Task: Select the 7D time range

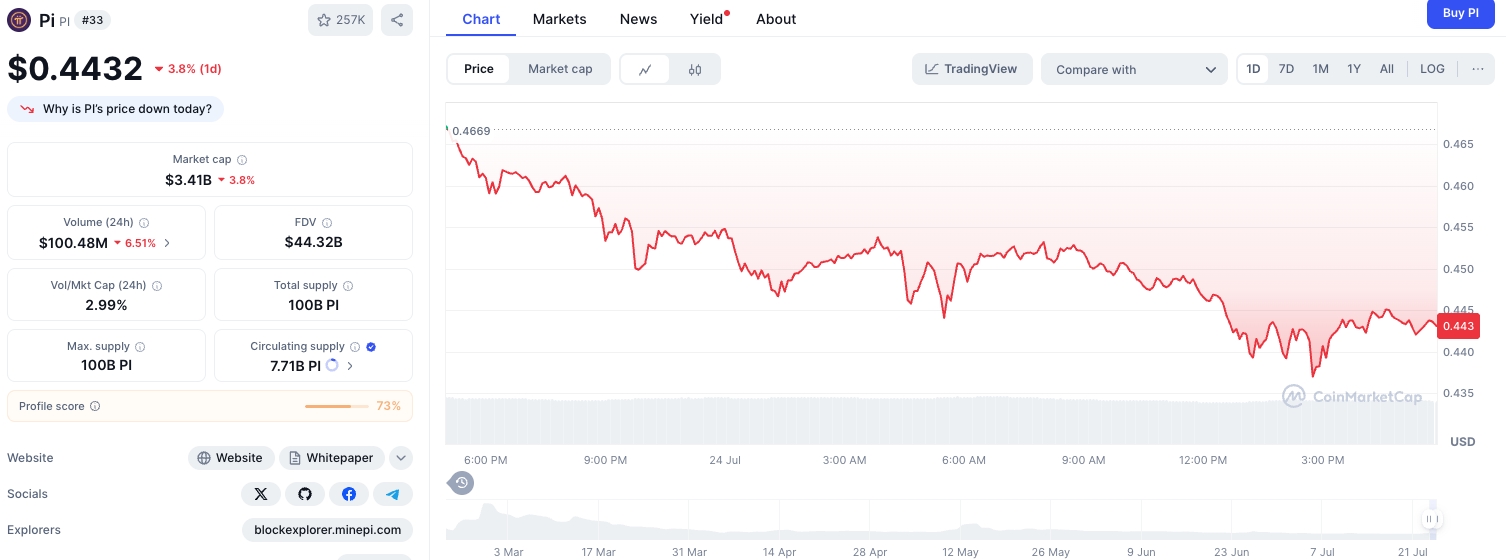Action: (x=1286, y=69)
